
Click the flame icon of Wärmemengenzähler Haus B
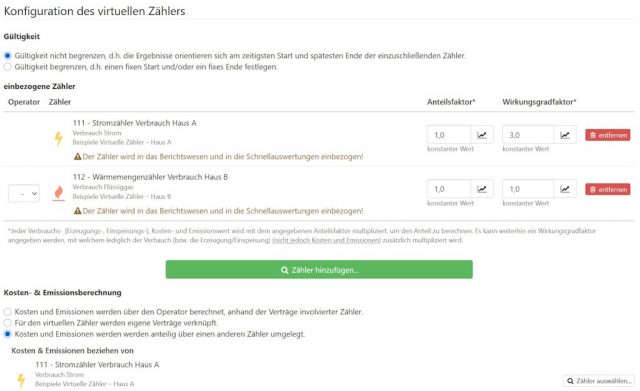[x=59, y=193]
